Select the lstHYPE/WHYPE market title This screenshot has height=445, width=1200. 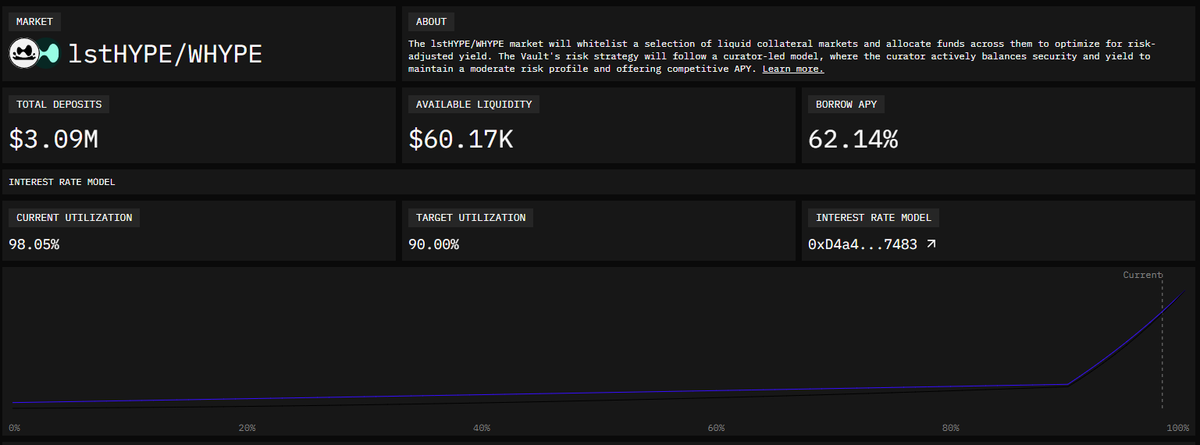[165, 54]
